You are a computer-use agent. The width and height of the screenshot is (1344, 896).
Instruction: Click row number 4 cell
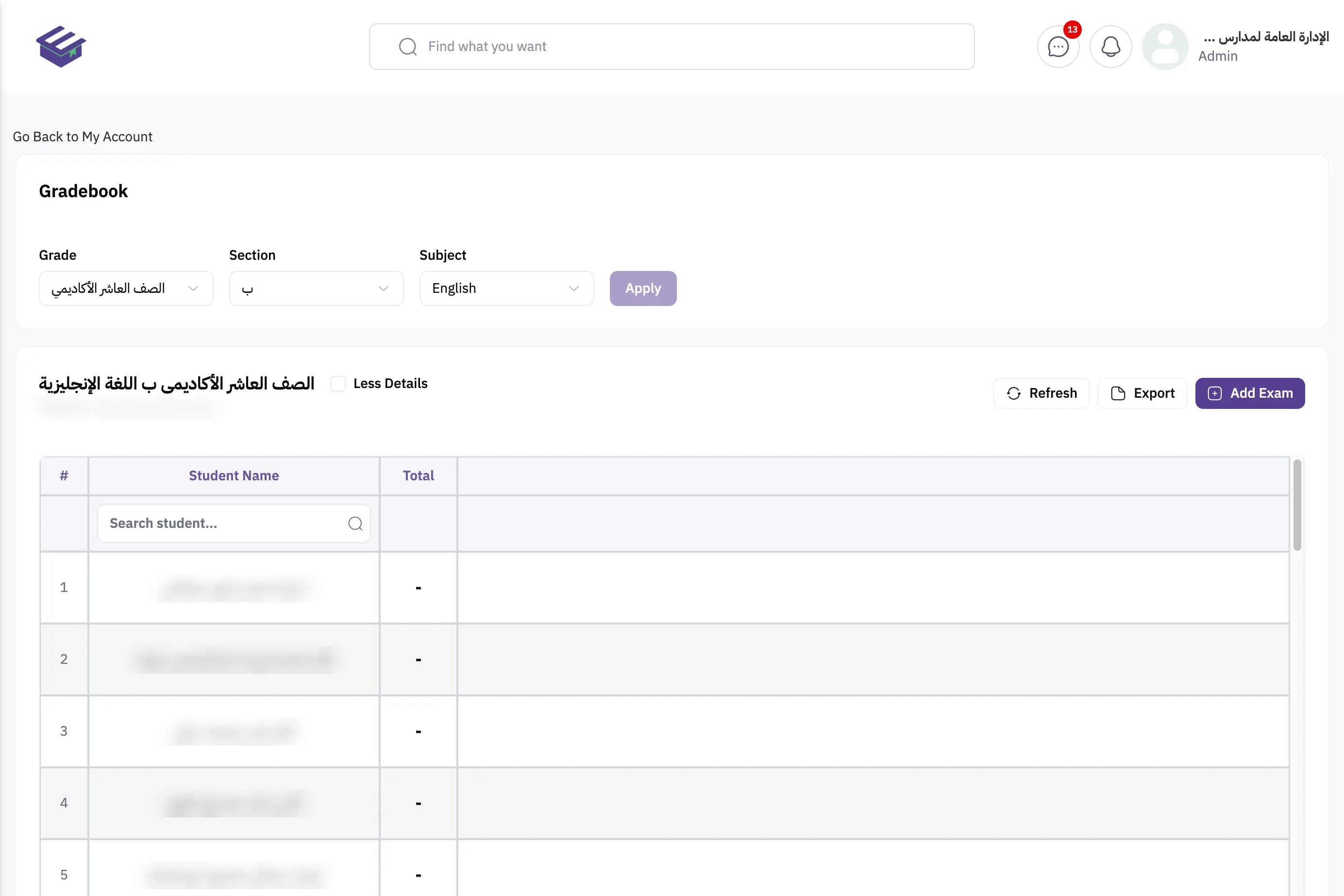[x=64, y=803]
